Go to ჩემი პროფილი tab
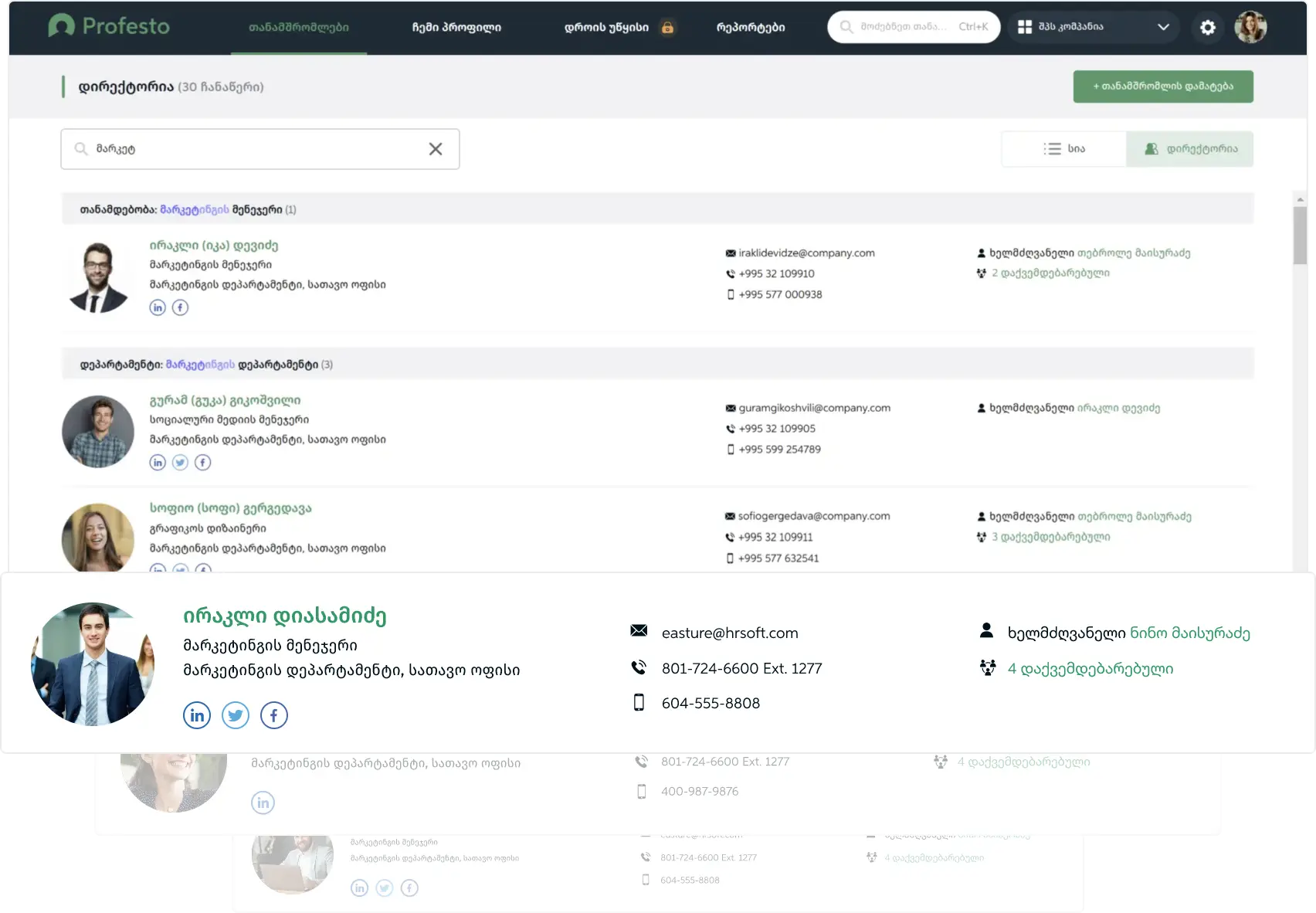1316x913 pixels. tap(456, 28)
